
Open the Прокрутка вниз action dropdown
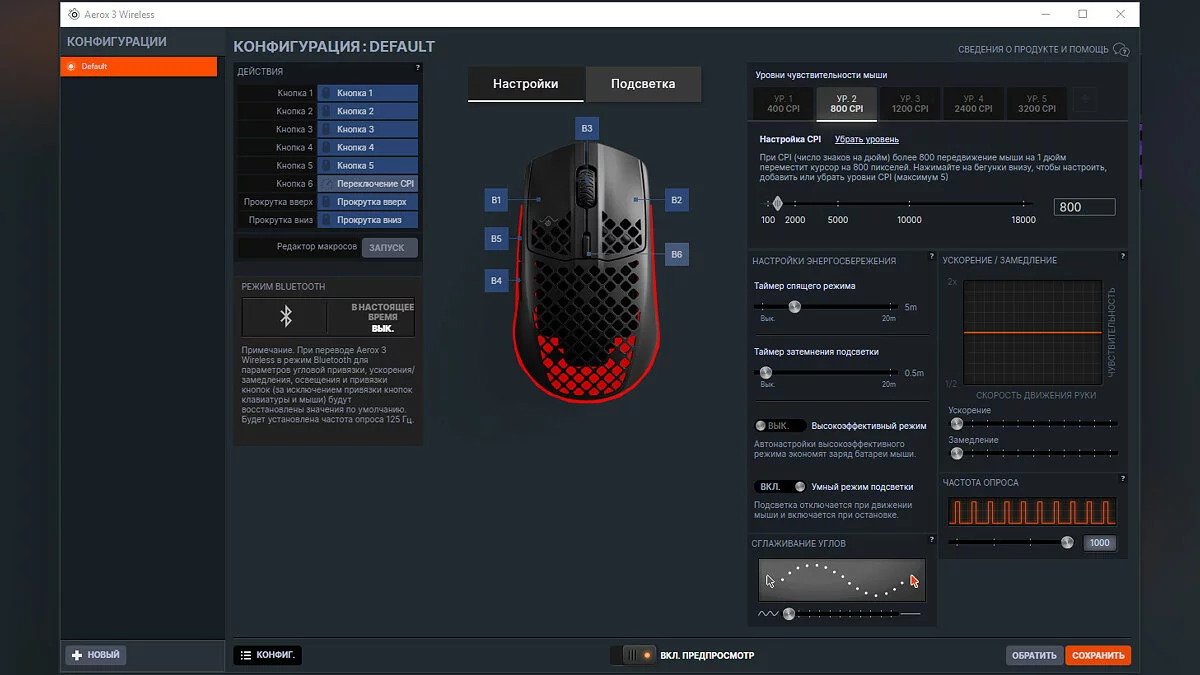pyautogui.click(x=367, y=220)
